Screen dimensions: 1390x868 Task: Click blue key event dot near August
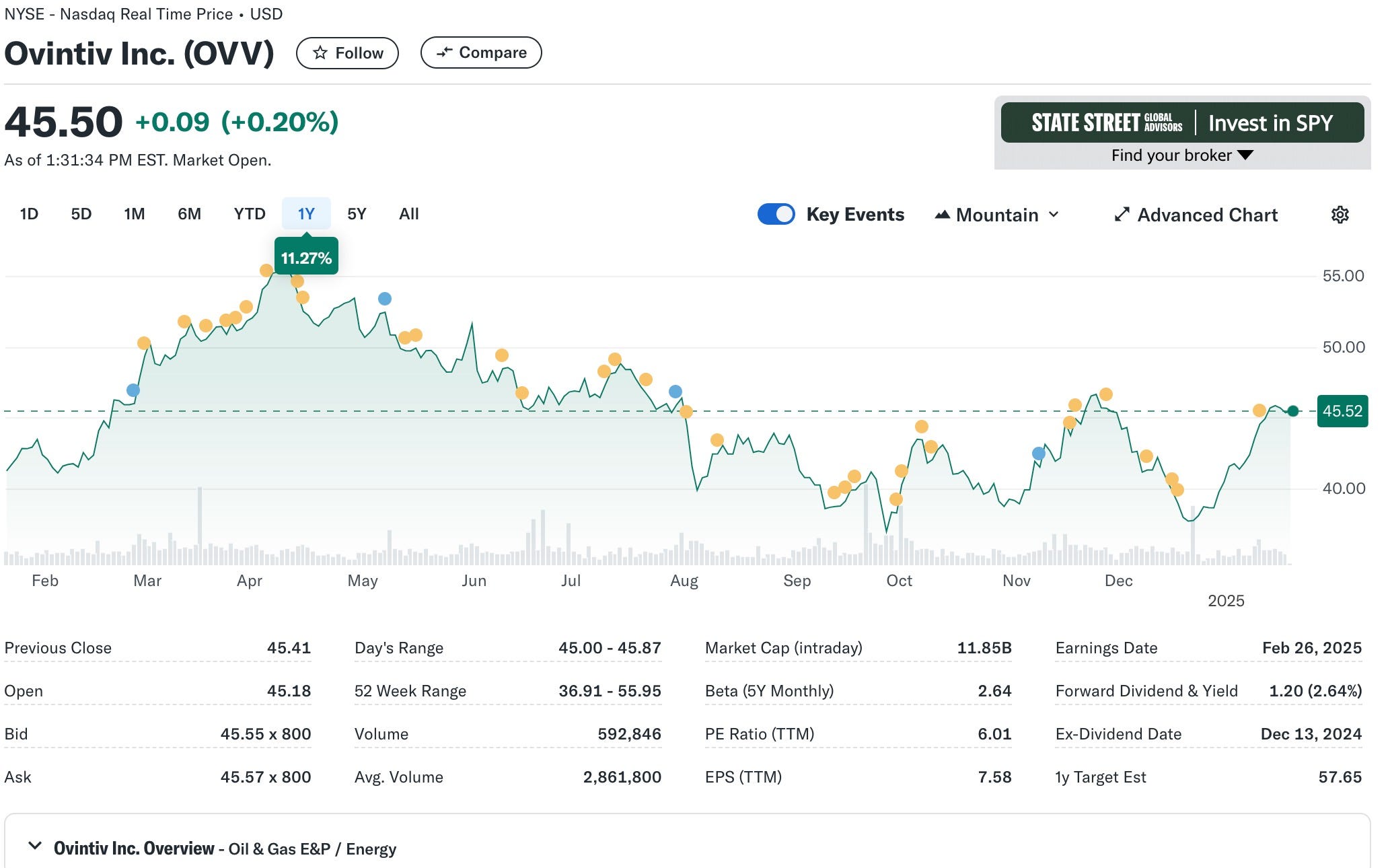click(x=675, y=392)
